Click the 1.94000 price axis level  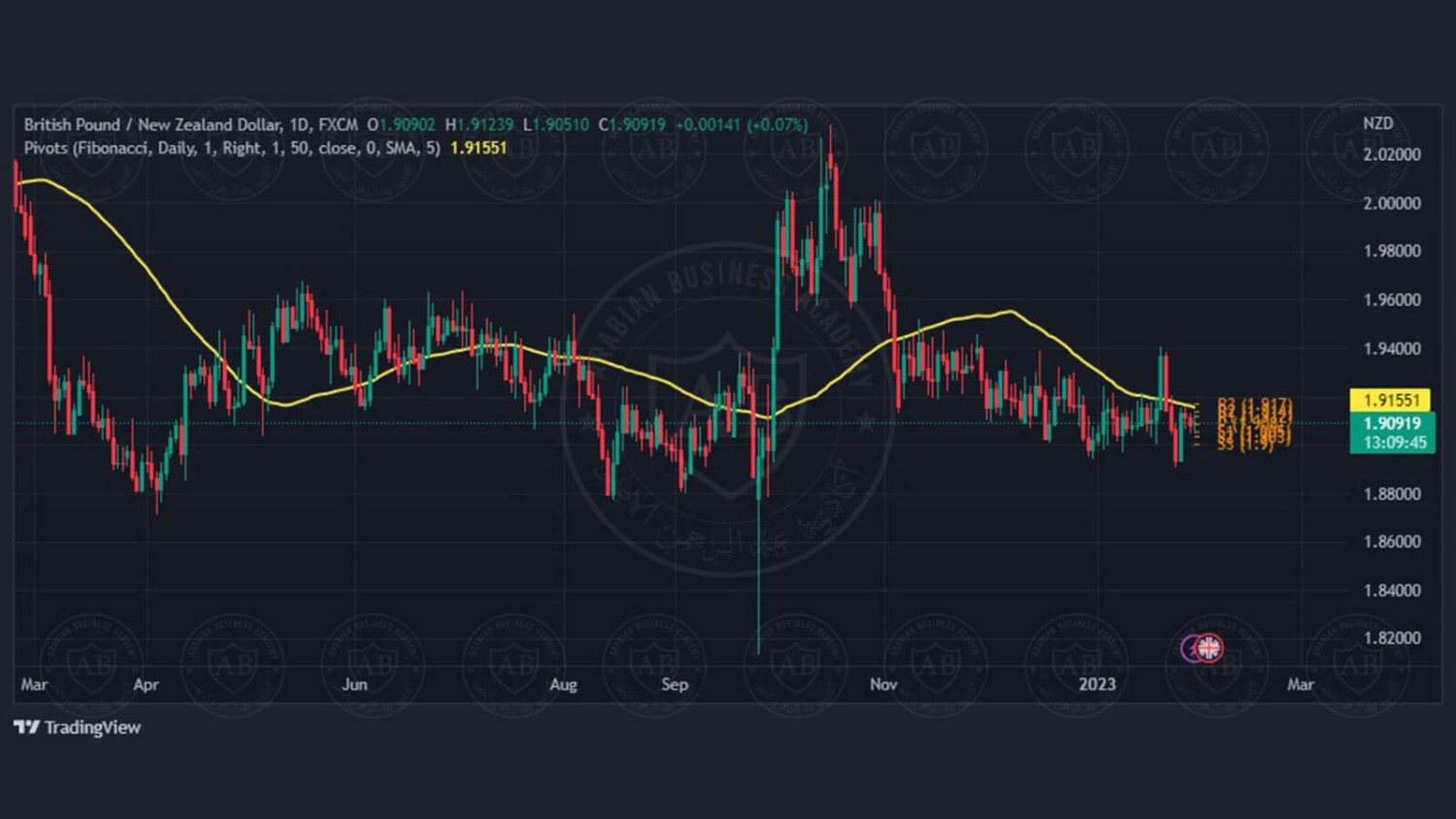point(1392,348)
